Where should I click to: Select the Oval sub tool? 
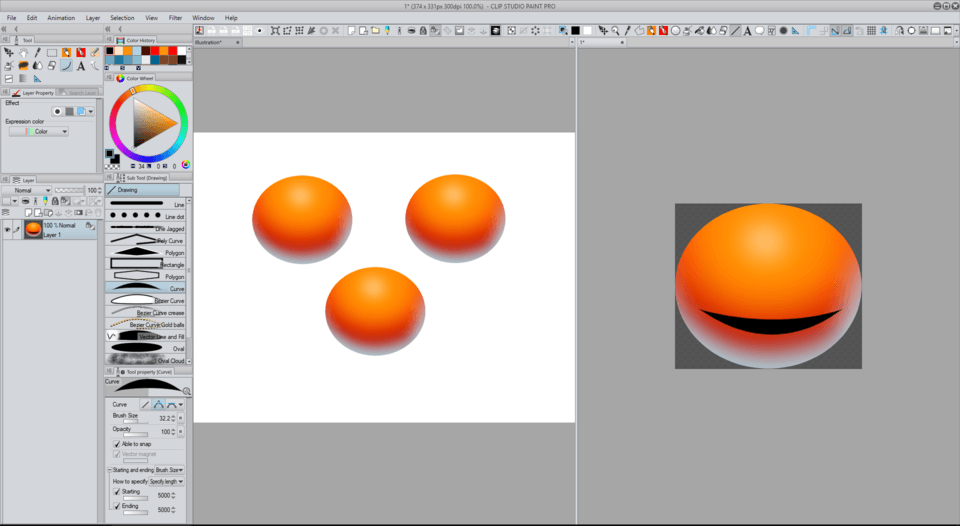pos(146,348)
